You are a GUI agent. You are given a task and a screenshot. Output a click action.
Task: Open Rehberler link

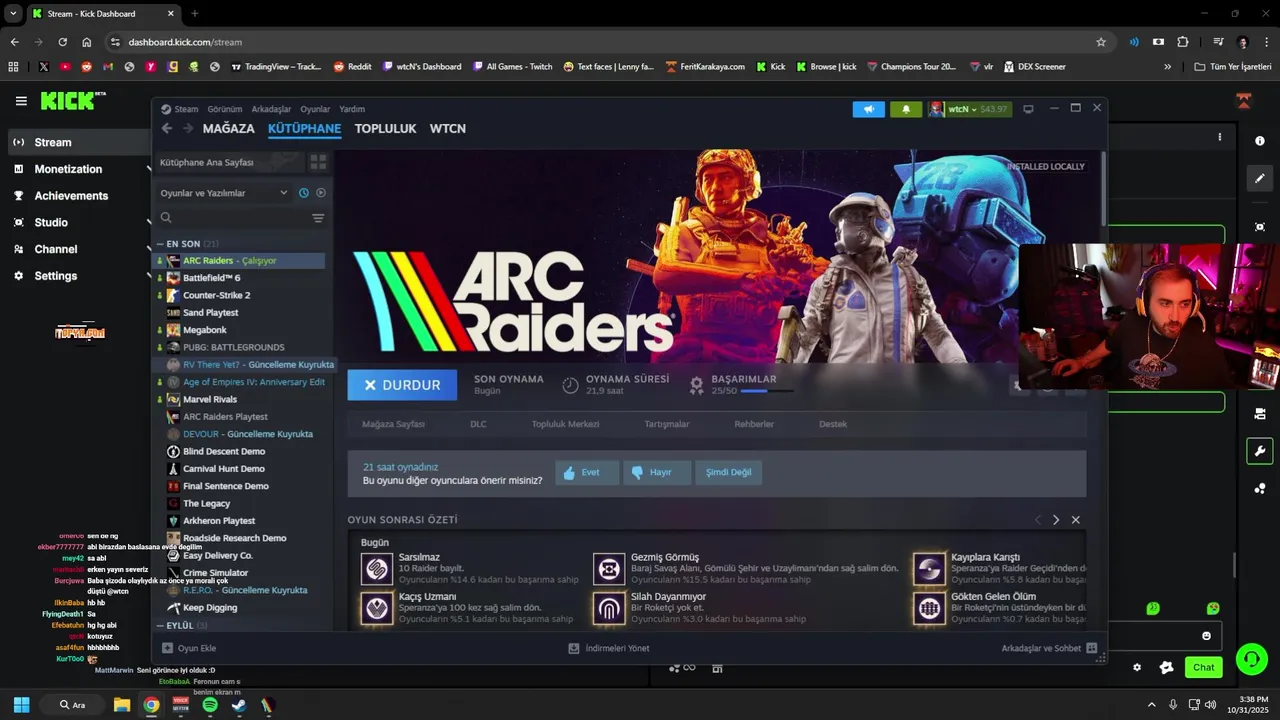(x=754, y=424)
